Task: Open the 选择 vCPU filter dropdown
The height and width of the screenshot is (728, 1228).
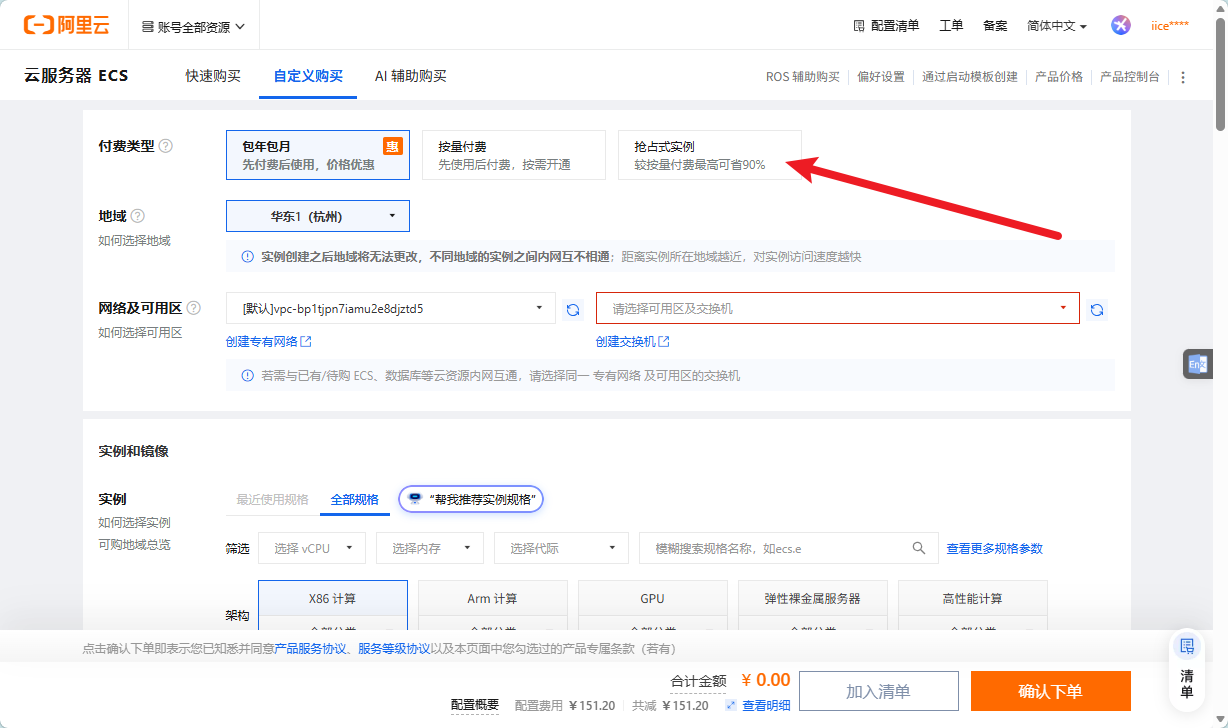Action: tap(313, 548)
